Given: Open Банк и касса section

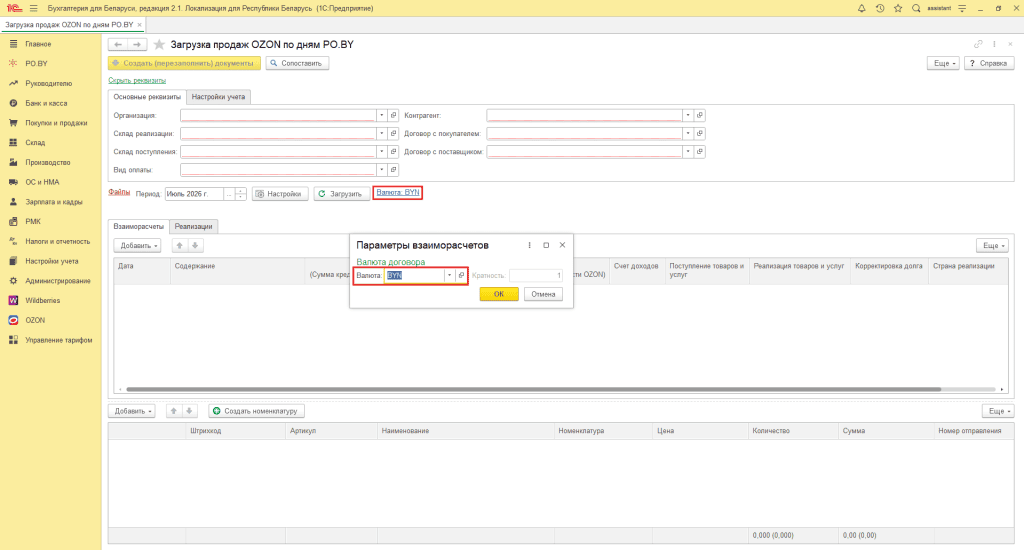Looking at the screenshot, I should 46,103.
